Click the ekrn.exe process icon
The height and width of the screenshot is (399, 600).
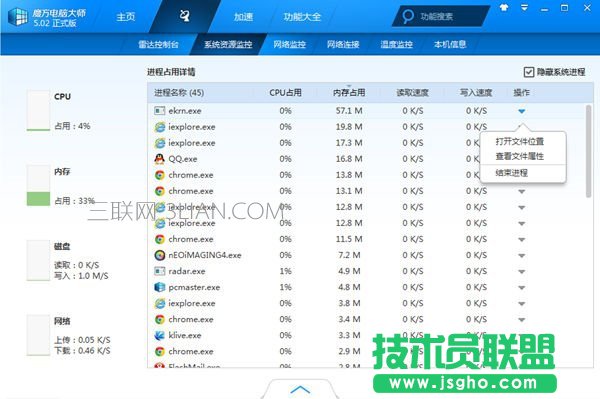coord(159,111)
